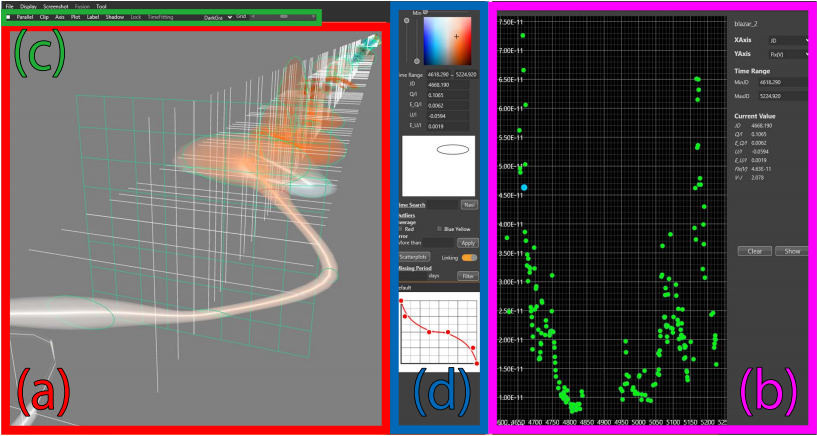Check the Red outliers checkbox
The height and width of the screenshot is (436, 817).
[x=402, y=228]
